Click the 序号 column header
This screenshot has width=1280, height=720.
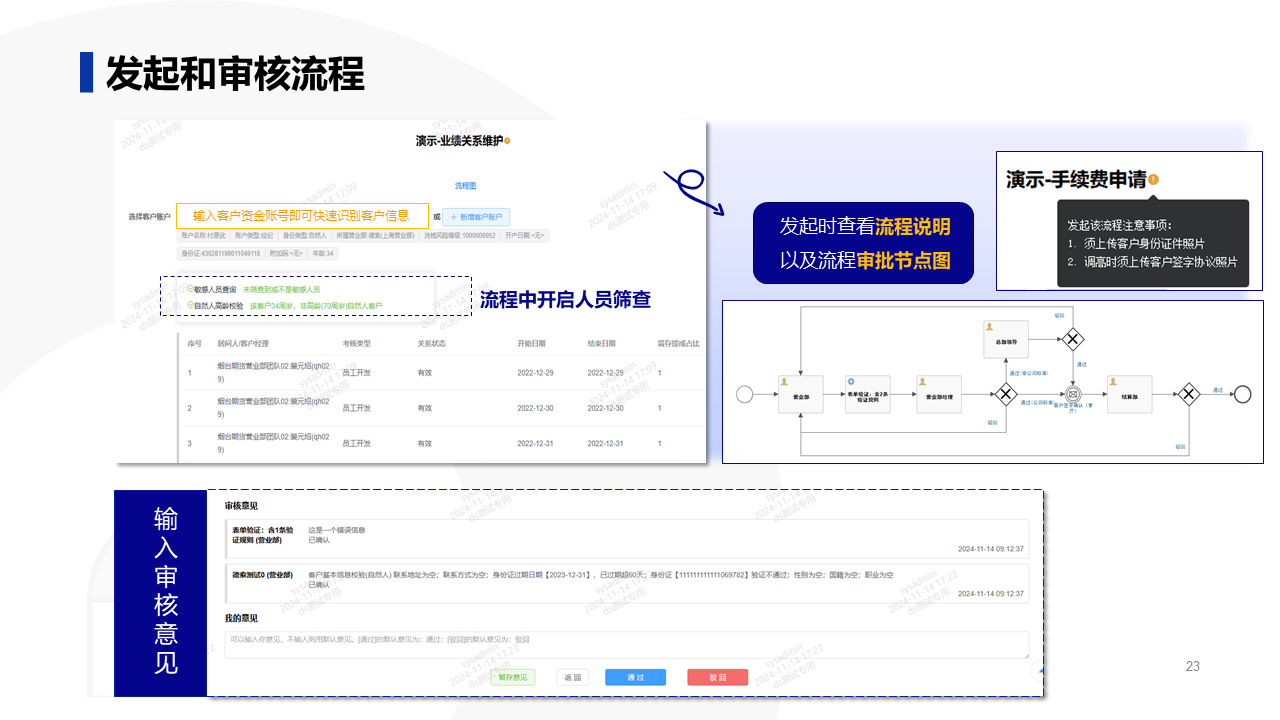tap(194, 343)
